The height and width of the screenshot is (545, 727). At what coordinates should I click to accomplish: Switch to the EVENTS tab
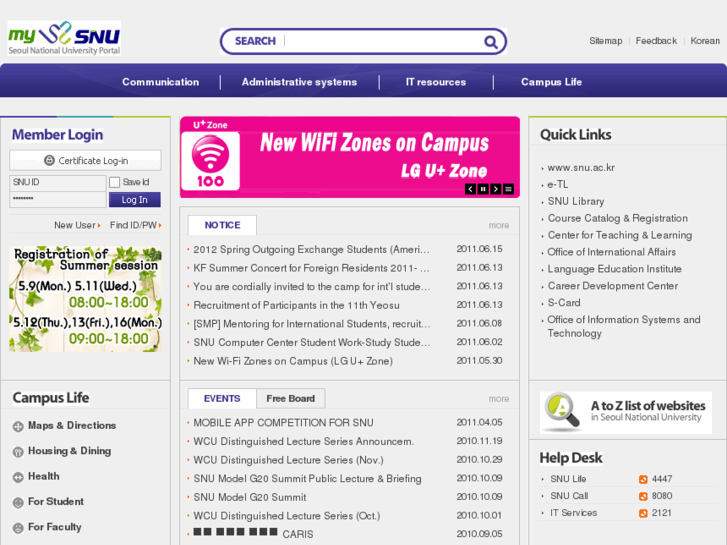pos(222,399)
